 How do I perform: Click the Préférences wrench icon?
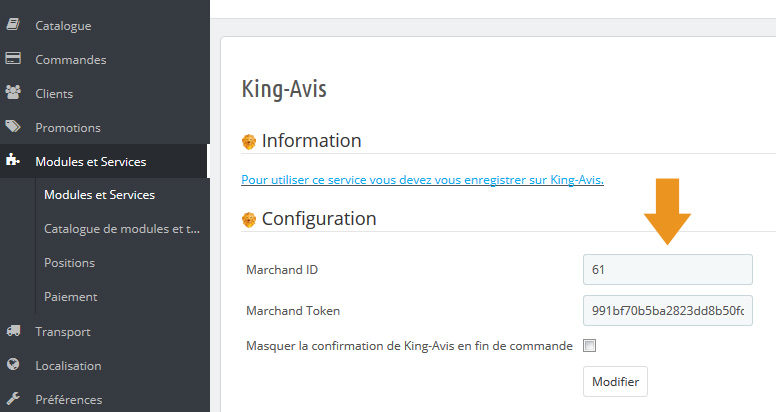[13, 398]
